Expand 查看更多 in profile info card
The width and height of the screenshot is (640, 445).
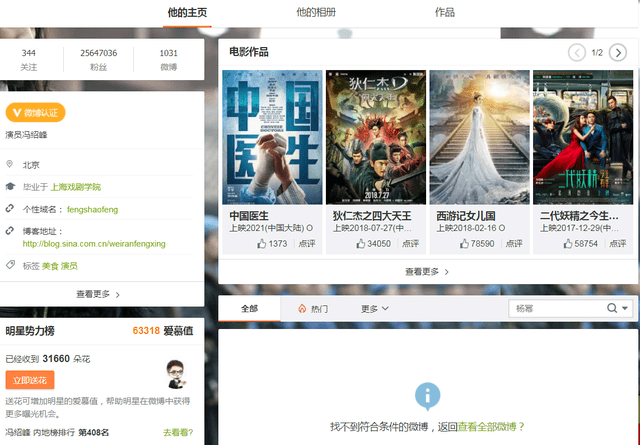tap(98, 294)
